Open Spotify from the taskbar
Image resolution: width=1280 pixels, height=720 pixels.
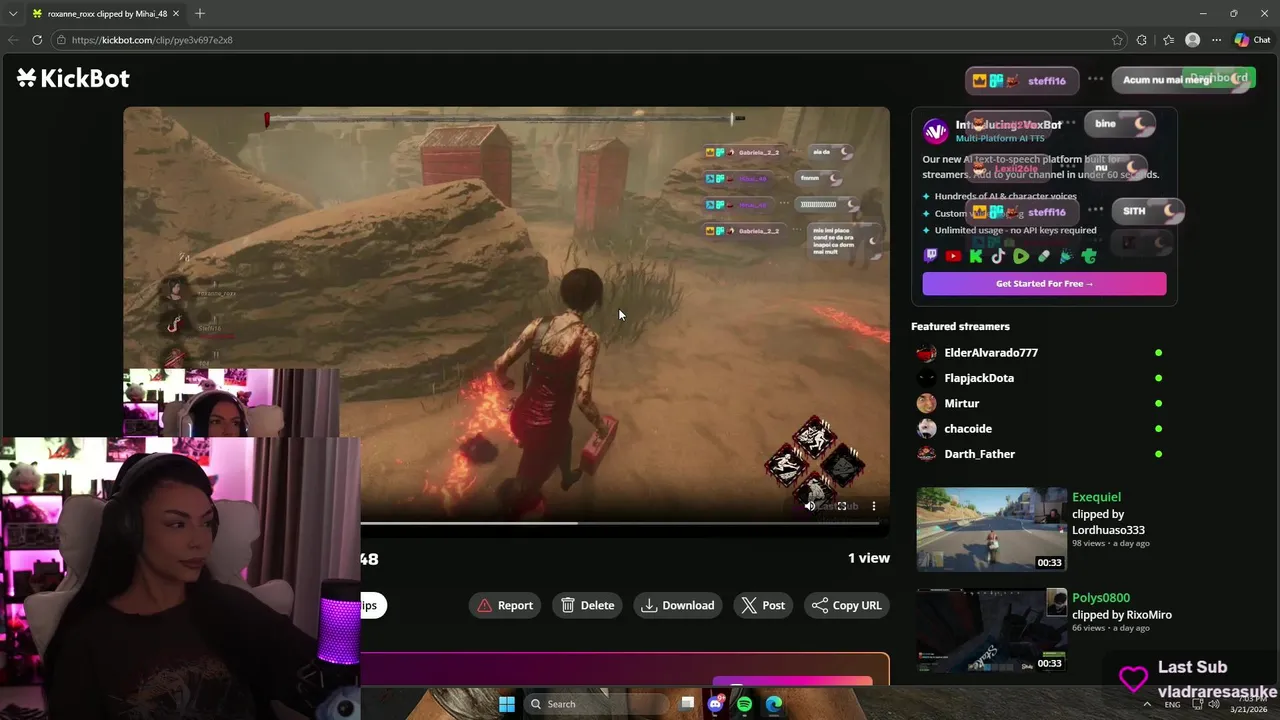click(x=744, y=704)
